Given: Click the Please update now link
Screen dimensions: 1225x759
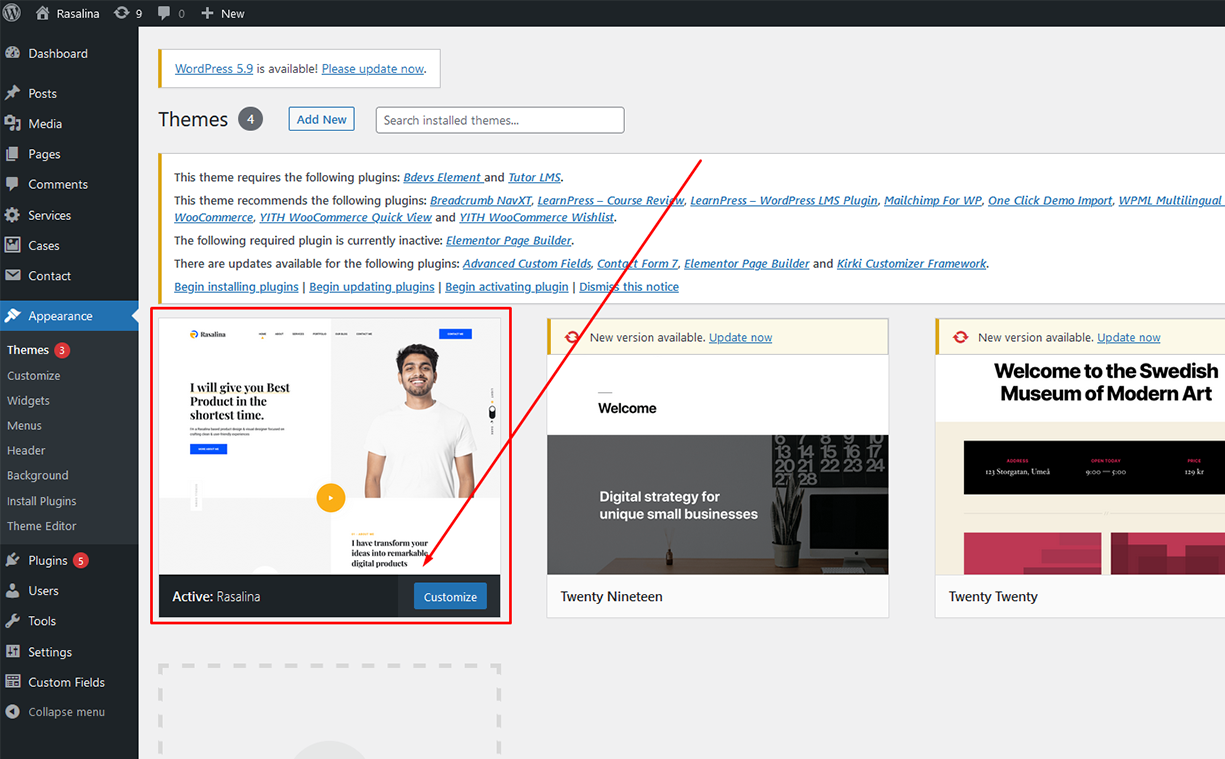Looking at the screenshot, I should 373,69.
